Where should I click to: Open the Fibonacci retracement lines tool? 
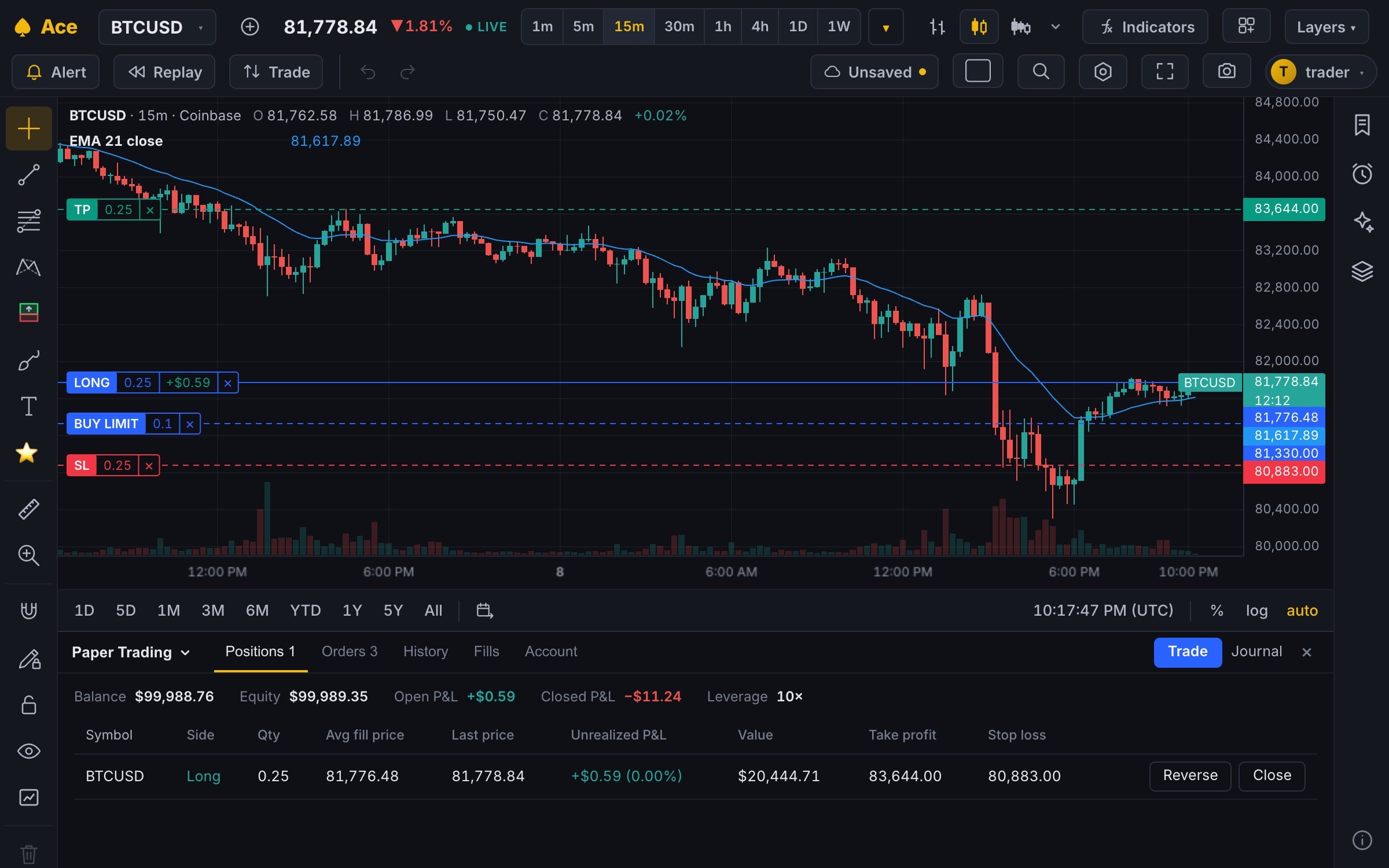(x=28, y=221)
